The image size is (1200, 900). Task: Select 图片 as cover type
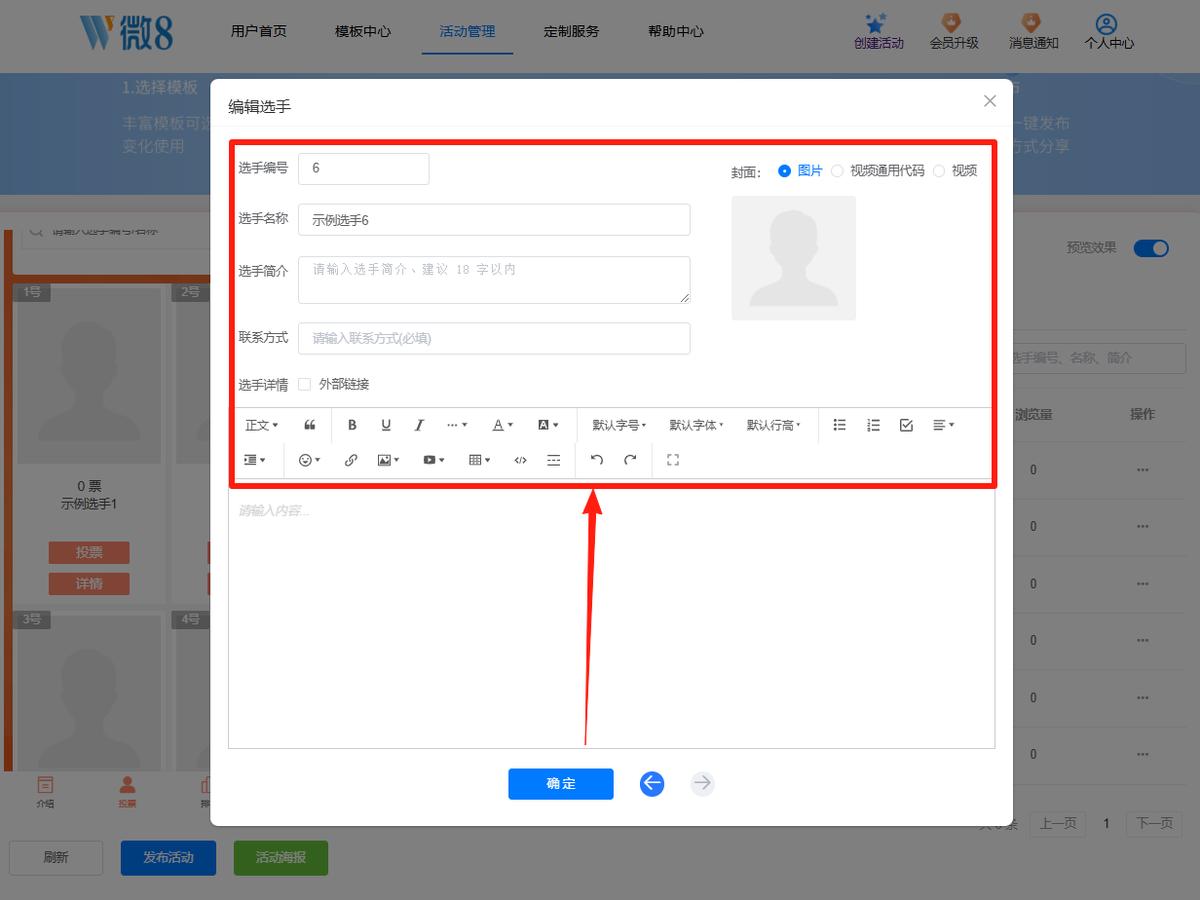[x=800, y=171]
